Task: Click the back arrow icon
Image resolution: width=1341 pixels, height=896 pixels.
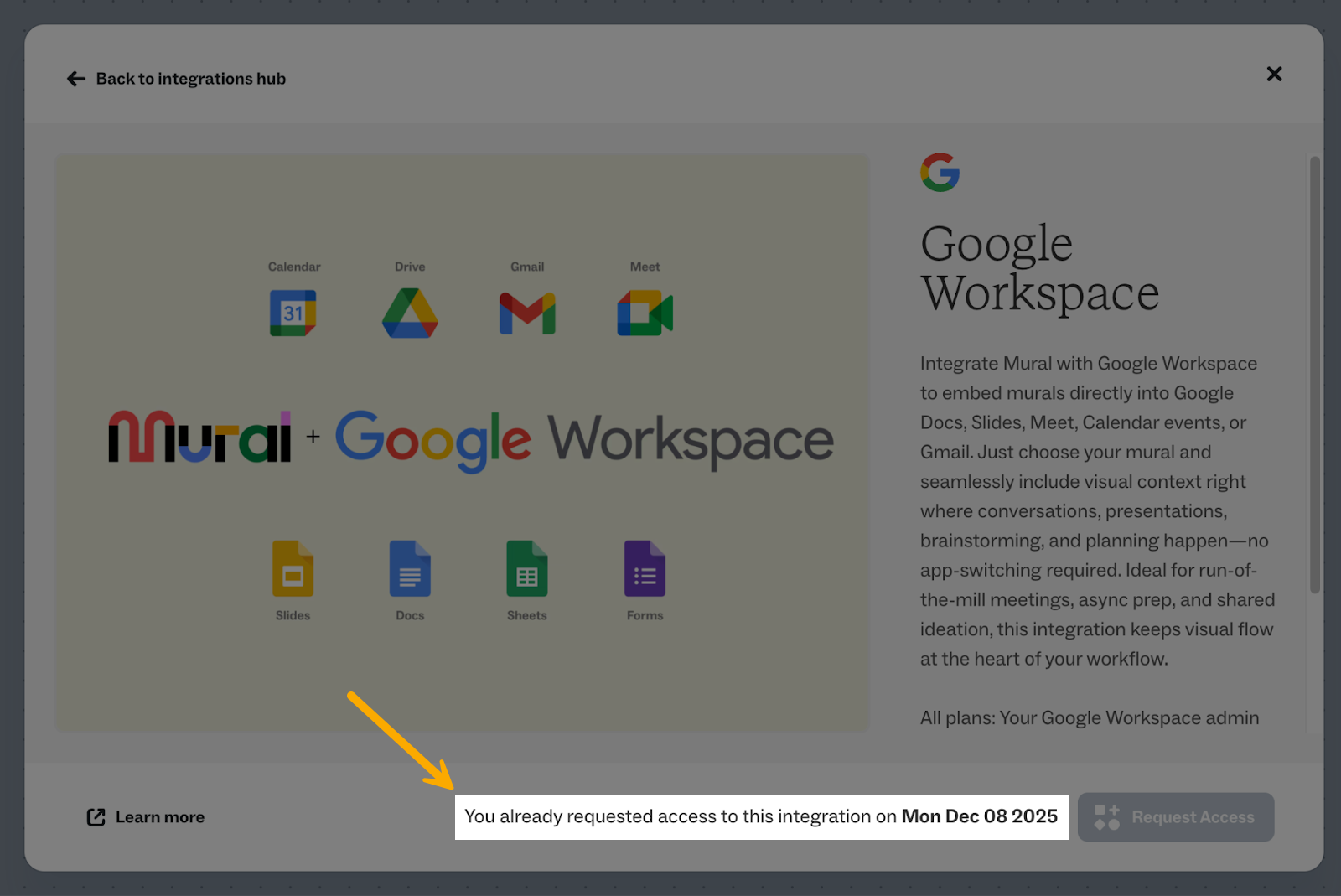Action: tap(76, 79)
